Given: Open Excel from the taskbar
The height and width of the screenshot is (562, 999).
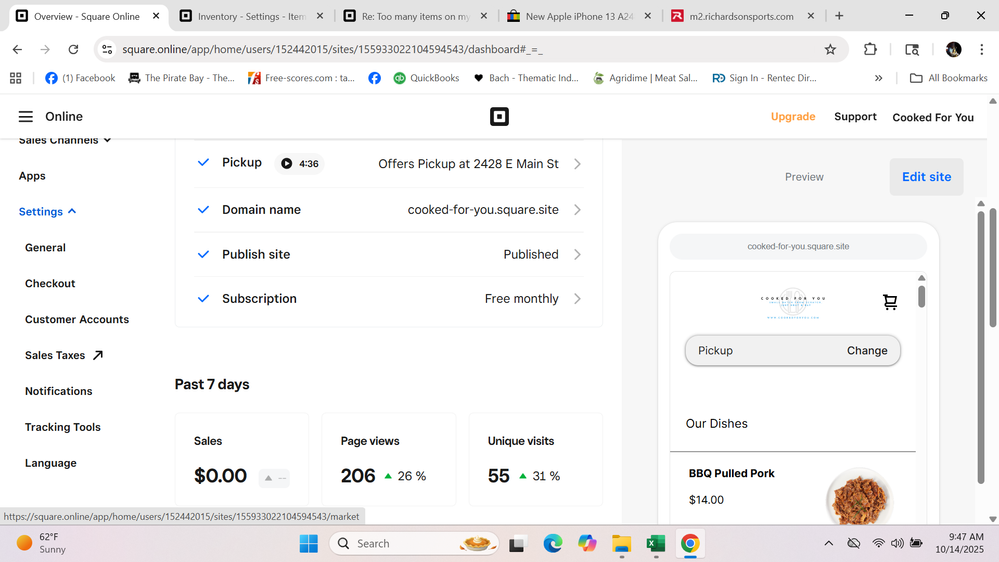Looking at the screenshot, I should (x=655, y=543).
